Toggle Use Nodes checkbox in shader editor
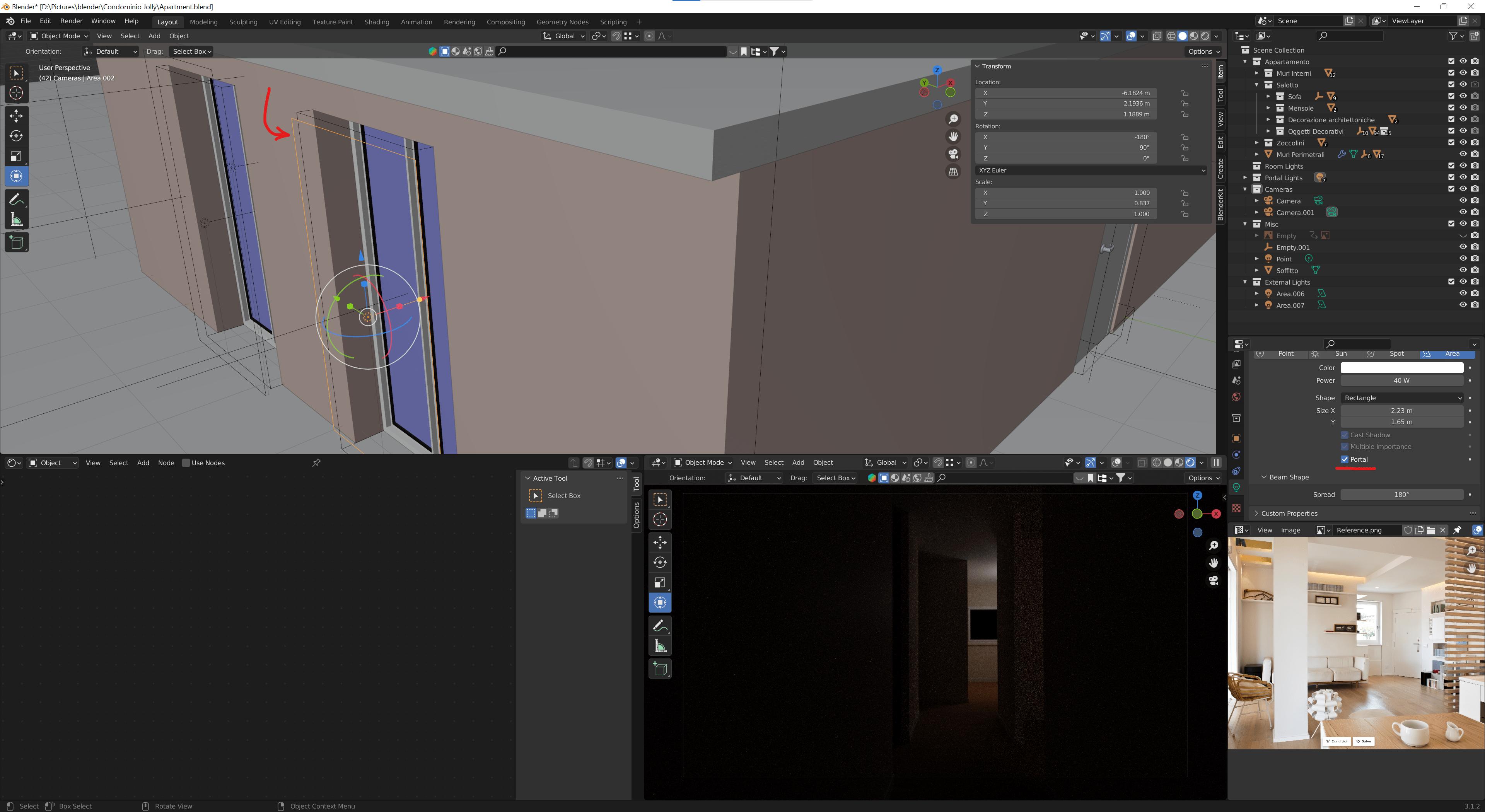The height and width of the screenshot is (812, 1485). [x=186, y=463]
